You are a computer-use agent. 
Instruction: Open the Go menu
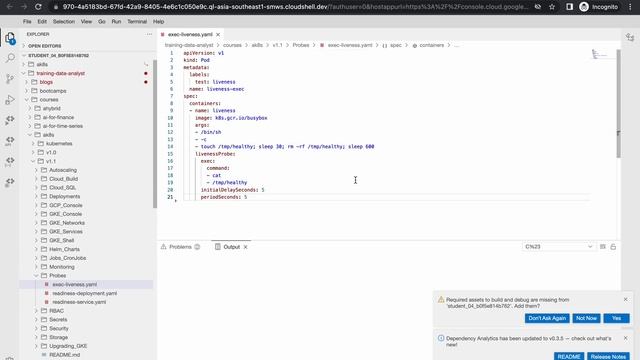pyautogui.click(x=102, y=22)
